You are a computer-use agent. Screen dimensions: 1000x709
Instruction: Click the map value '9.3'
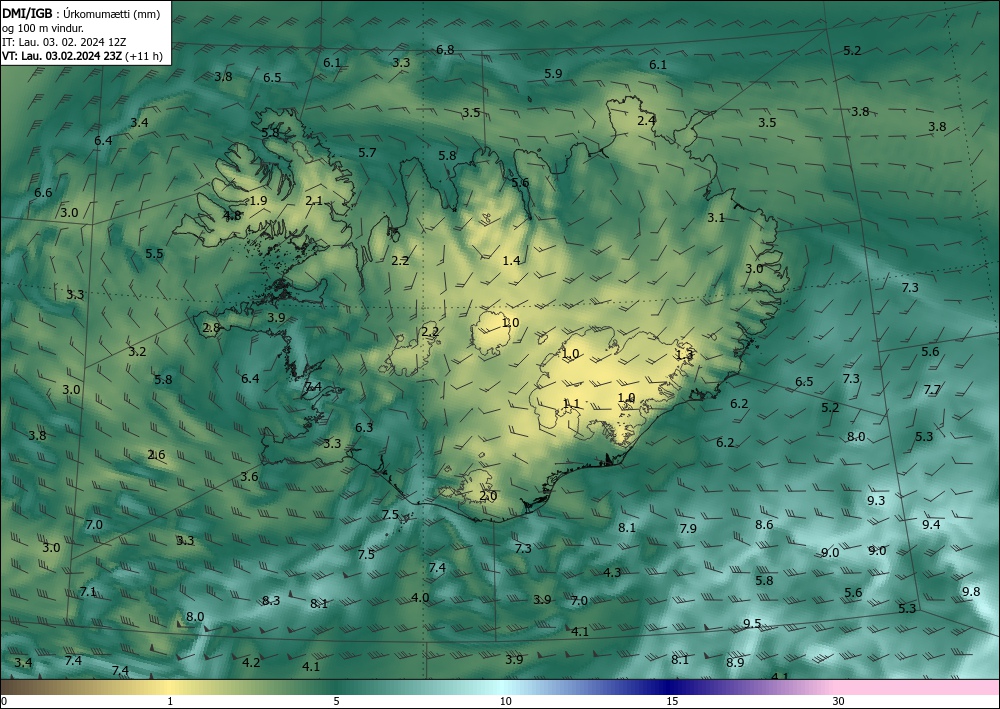[876, 501]
